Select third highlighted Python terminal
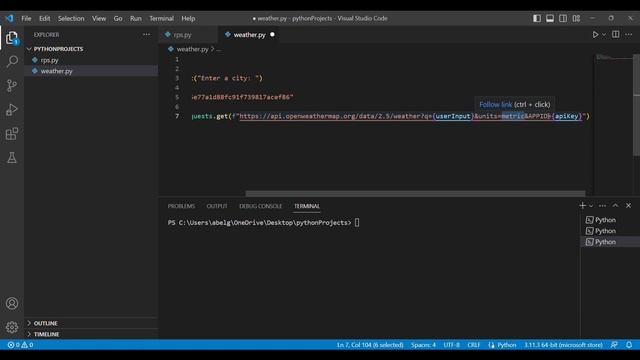The width and height of the screenshot is (640, 360). click(x=610, y=242)
